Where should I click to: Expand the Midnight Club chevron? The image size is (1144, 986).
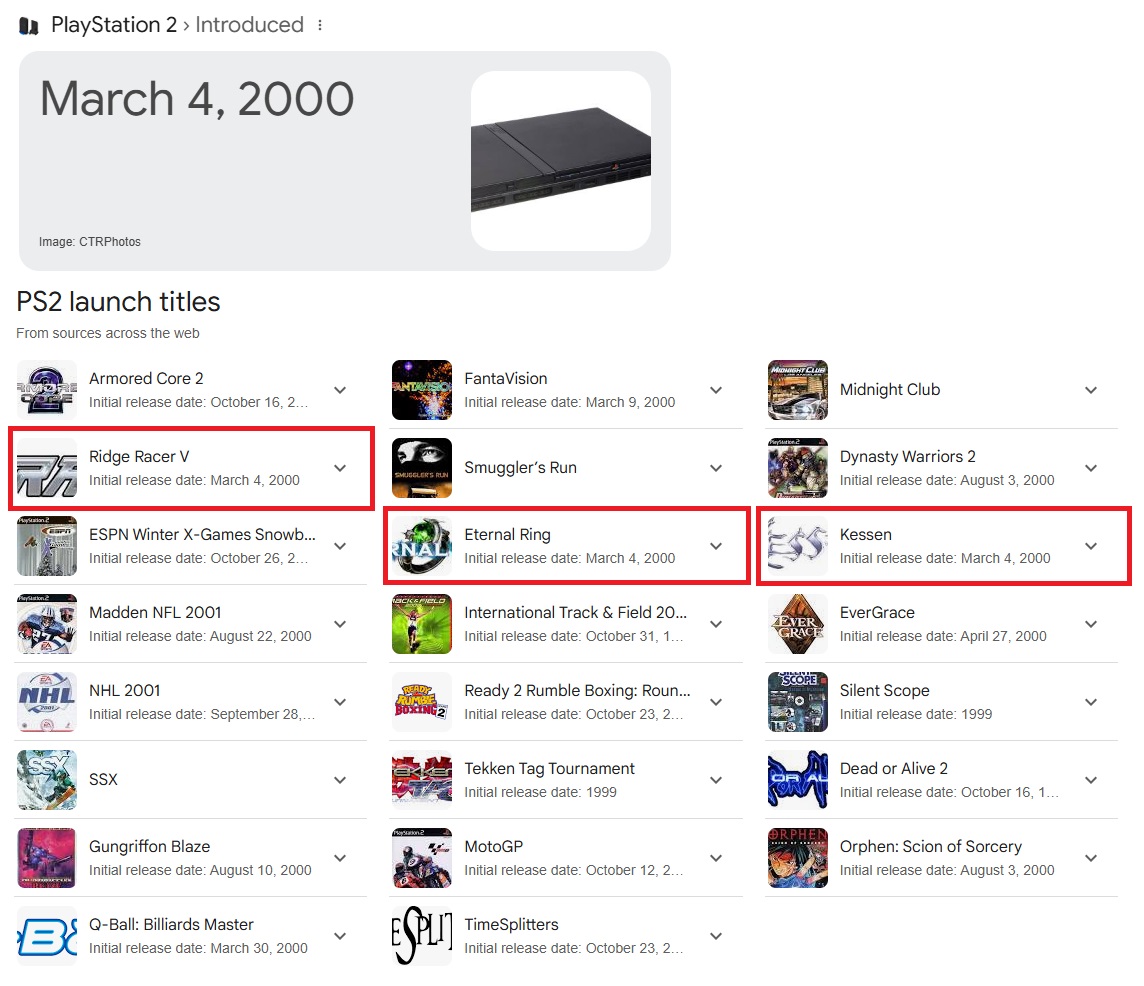click(x=1091, y=390)
